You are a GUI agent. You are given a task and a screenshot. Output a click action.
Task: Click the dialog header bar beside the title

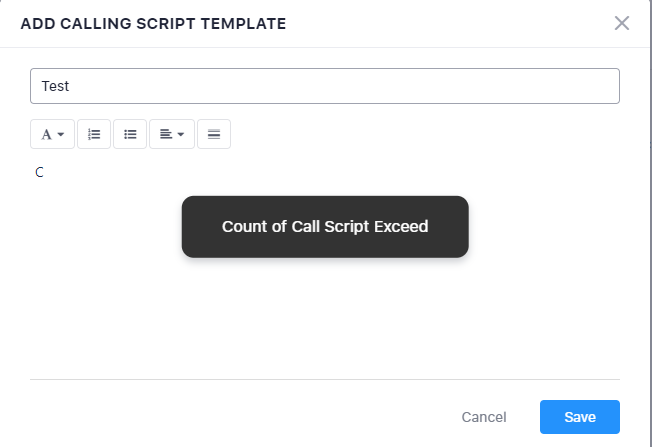[450, 23]
